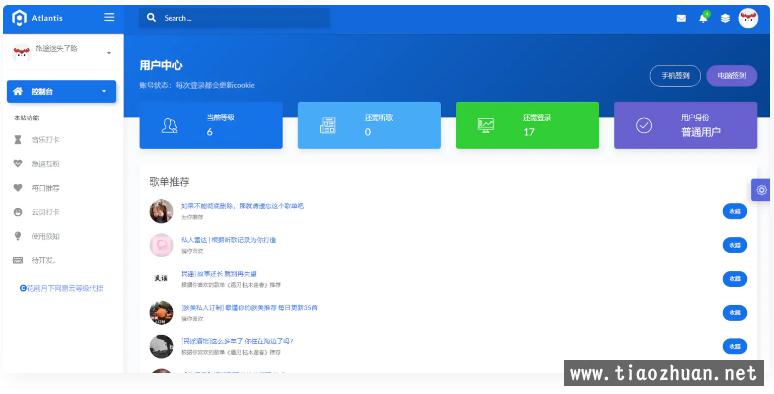Open the 每日更新35首 playlist title link
Screen dimensions: 774x394
(249, 308)
